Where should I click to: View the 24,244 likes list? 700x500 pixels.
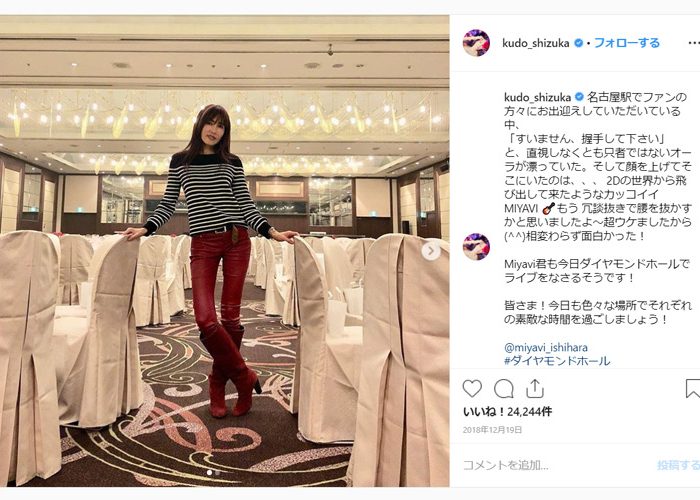pos(508,412)
